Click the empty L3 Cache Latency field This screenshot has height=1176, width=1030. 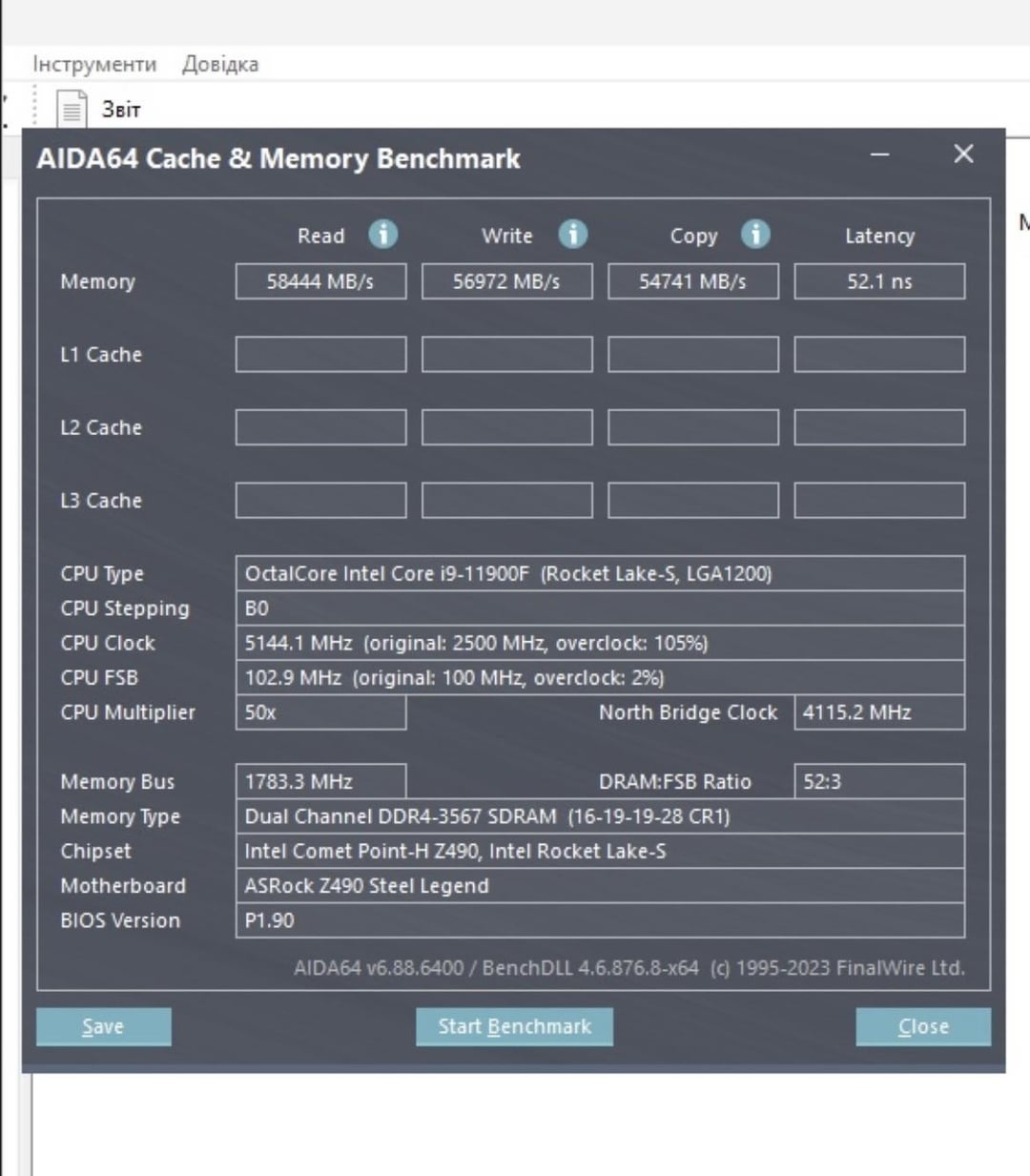point(879,500)
